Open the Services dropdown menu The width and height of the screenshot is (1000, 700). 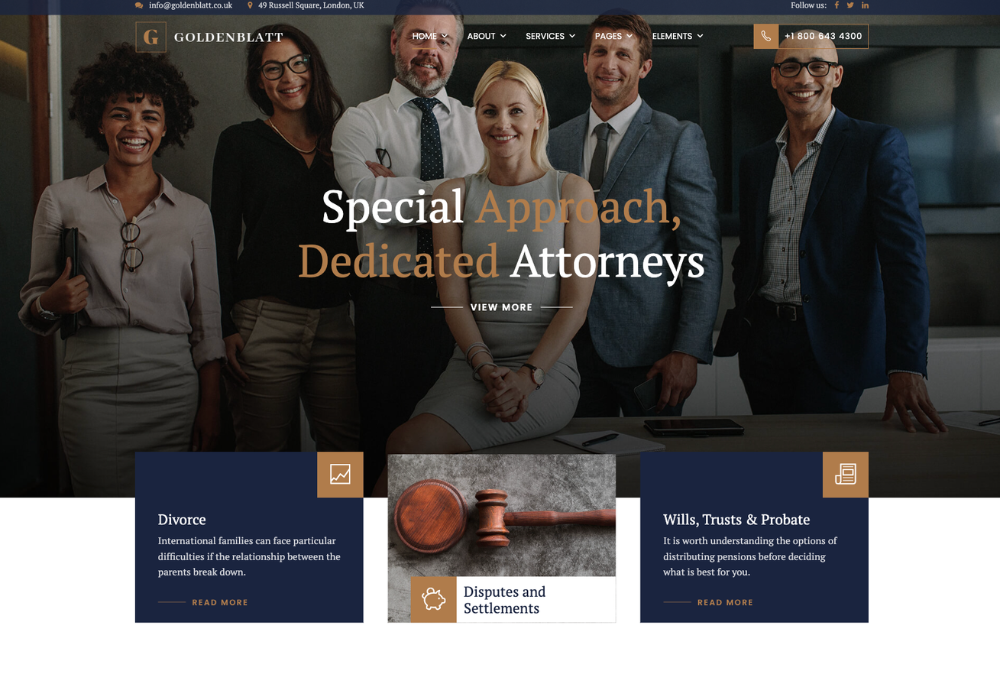click(x=550, y=36)
